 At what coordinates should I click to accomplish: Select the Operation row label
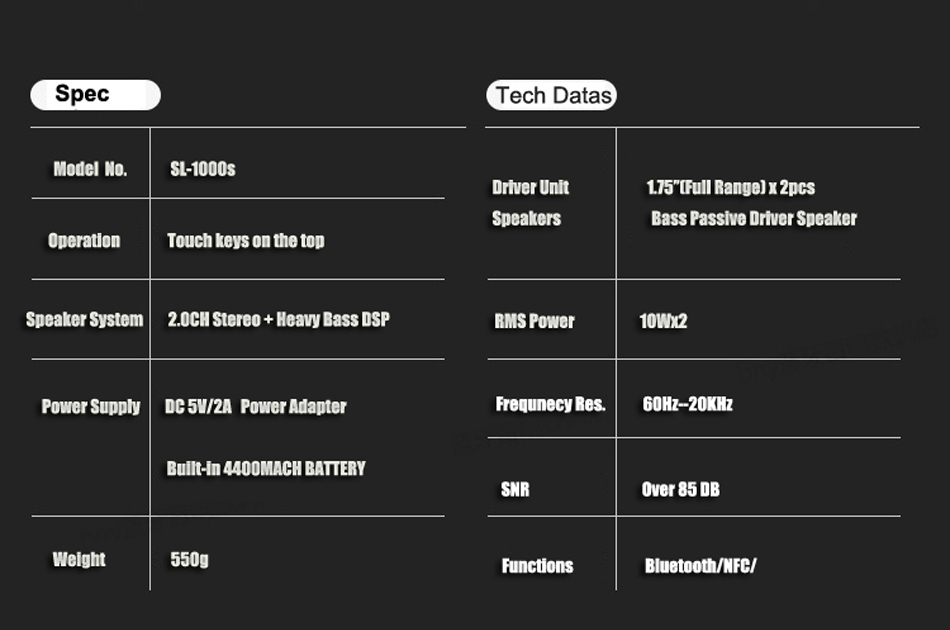click(x=84, y=240)
